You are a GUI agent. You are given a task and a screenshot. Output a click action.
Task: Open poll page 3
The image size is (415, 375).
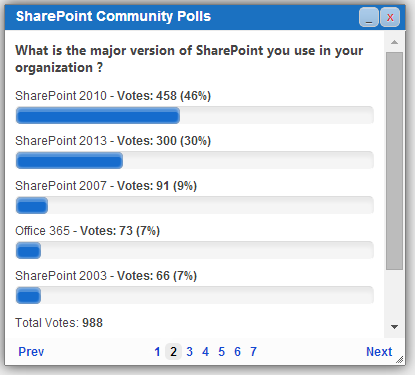(x=189, y=352)
